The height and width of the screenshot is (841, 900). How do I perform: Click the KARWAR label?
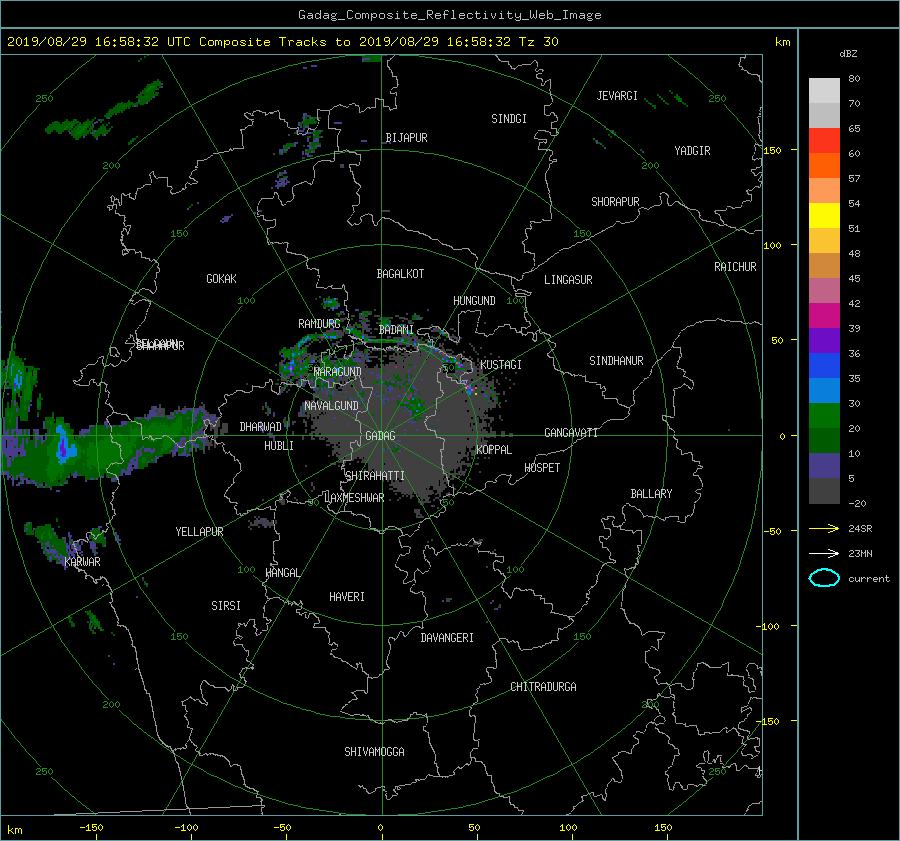(x=83, y=562)
